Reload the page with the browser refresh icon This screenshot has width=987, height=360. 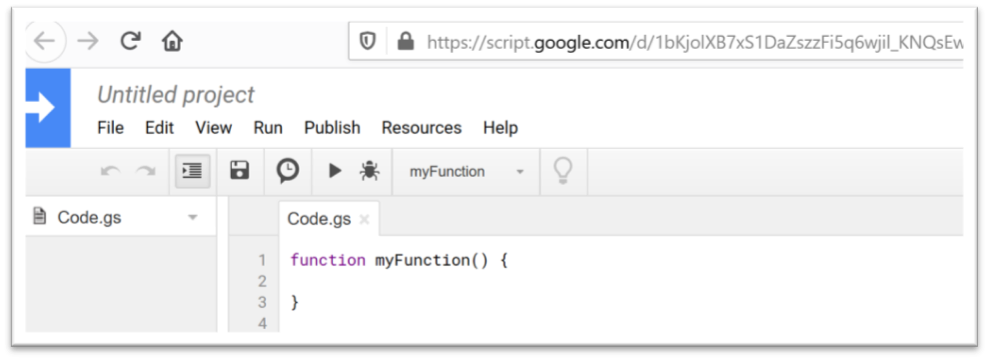[x=130, y=42]
